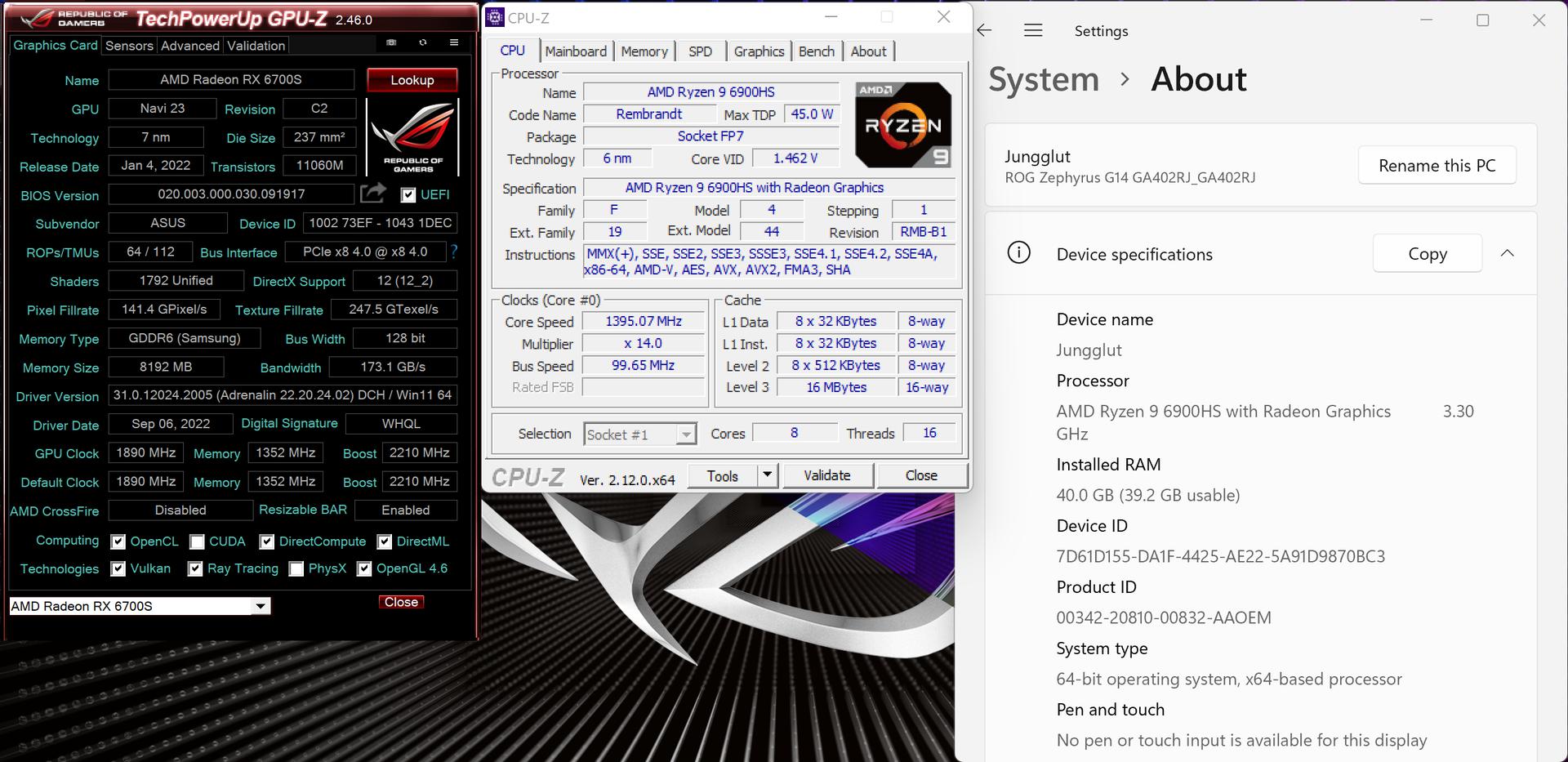This screenshot has height=762, width=1568.
Task: Copy device specifications with Copy button
Action: coord(1428,253)
